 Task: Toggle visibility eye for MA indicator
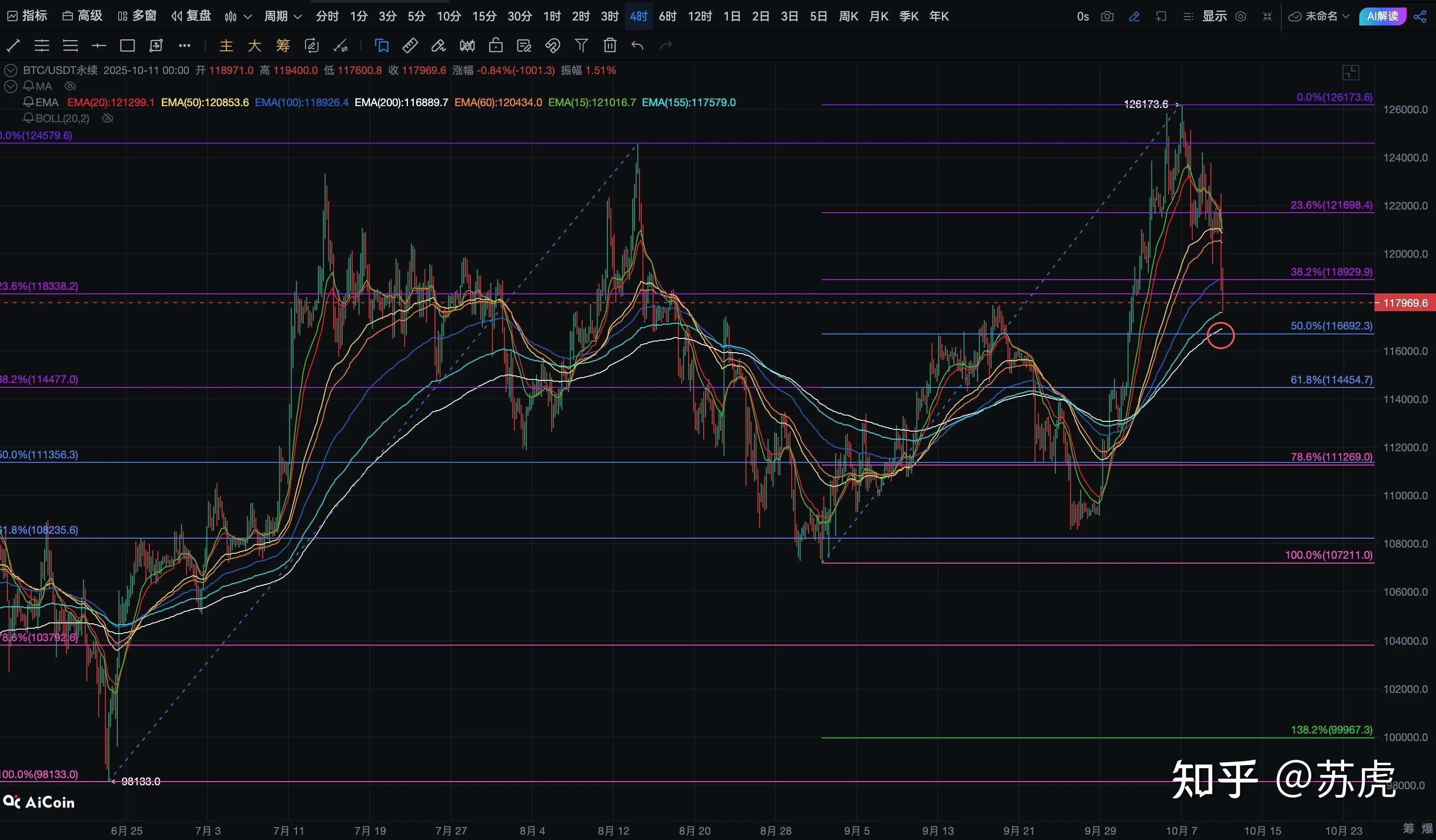(x=70, y=86)
